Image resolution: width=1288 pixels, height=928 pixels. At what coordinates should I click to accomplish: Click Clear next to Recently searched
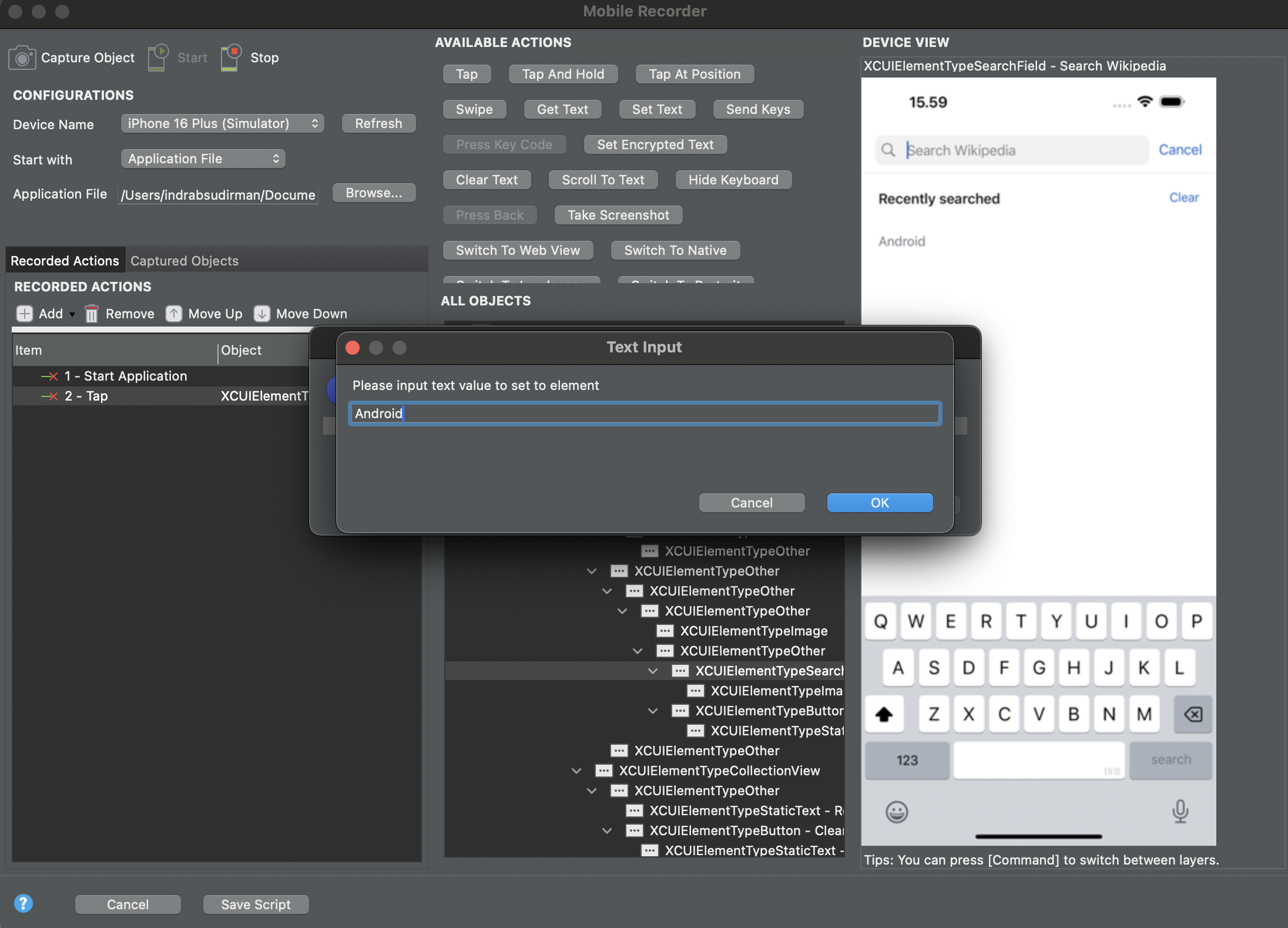(1183, 197)
